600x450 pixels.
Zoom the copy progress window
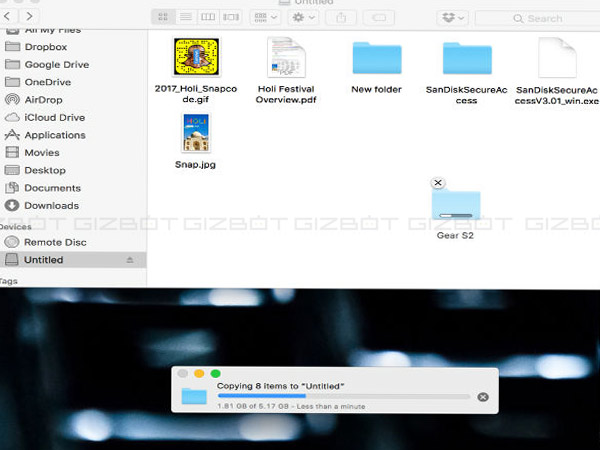pyautogui.click(x=215, y=373)
